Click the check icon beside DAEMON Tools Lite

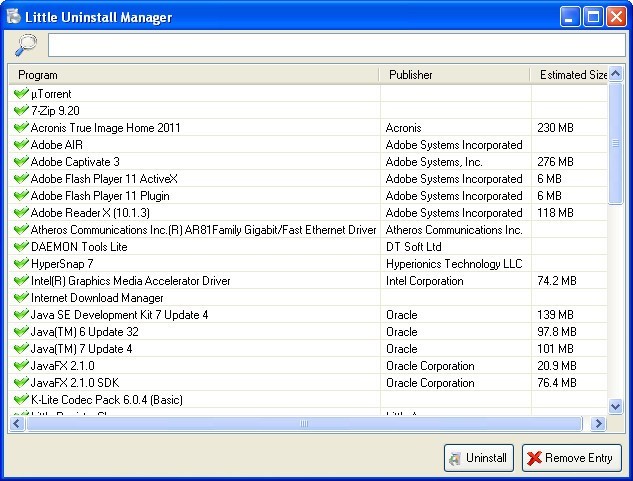21,247
